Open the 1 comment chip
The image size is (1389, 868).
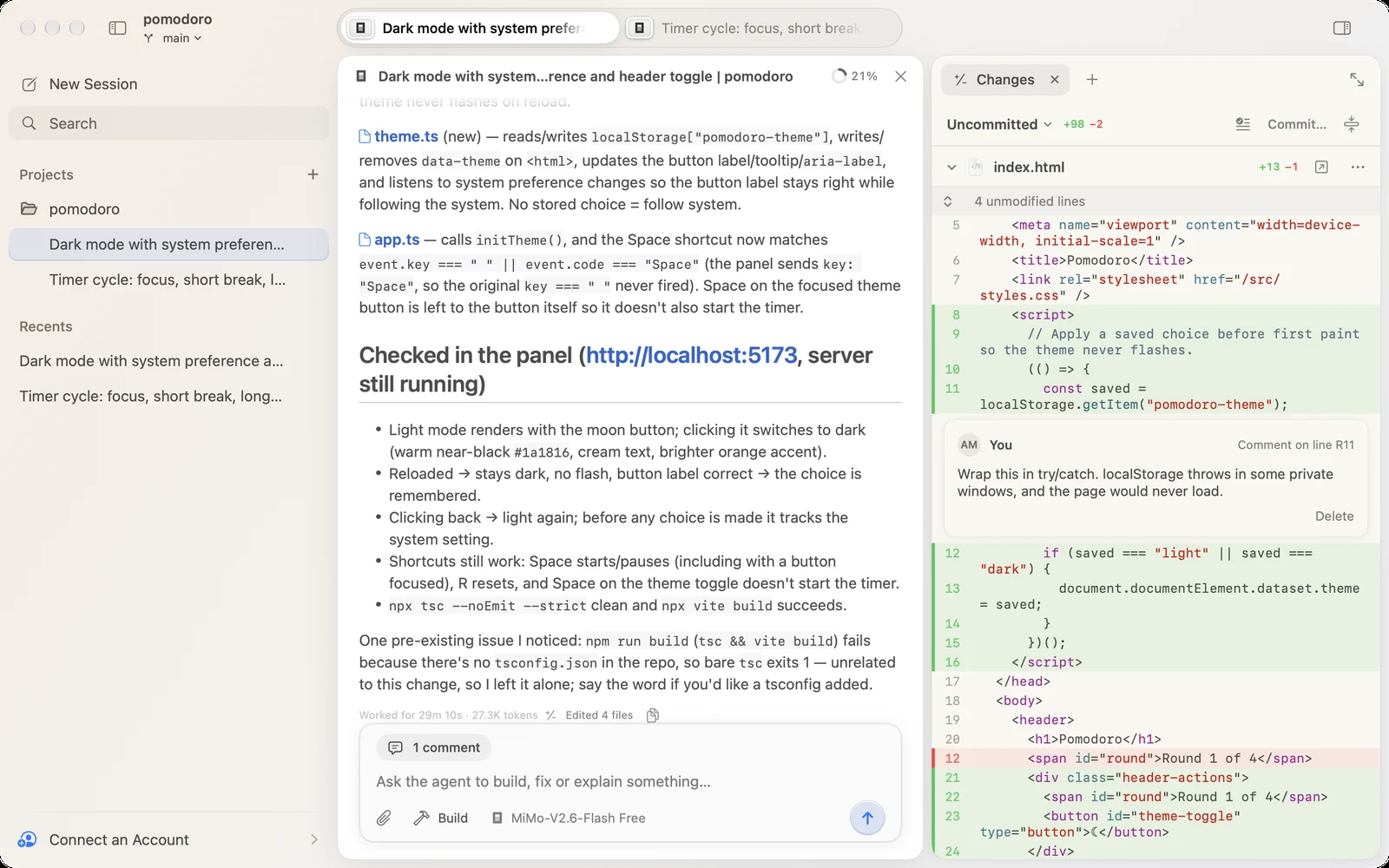click(x=434, y=747)
